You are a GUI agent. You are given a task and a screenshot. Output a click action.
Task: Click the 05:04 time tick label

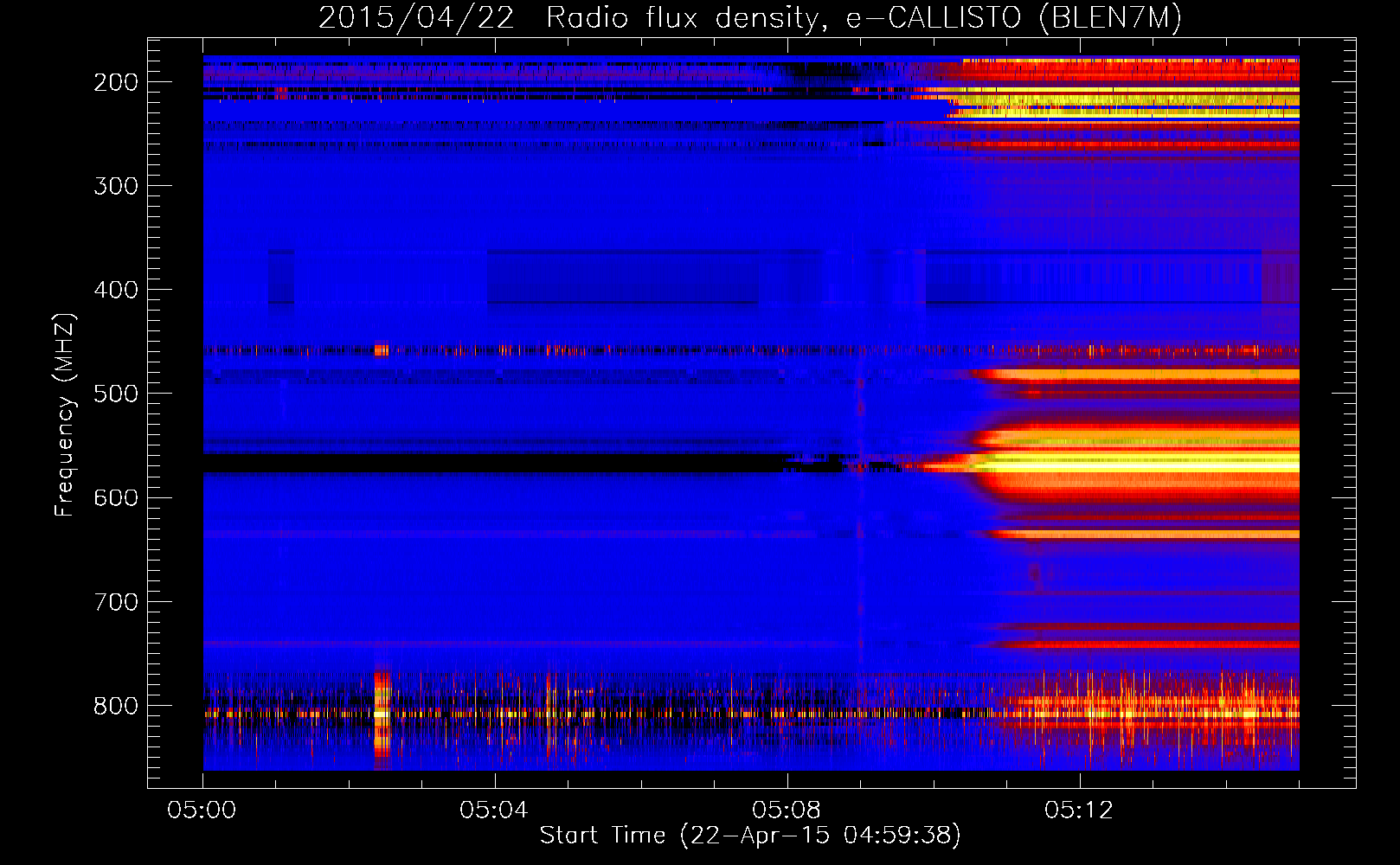pos(494,811)
